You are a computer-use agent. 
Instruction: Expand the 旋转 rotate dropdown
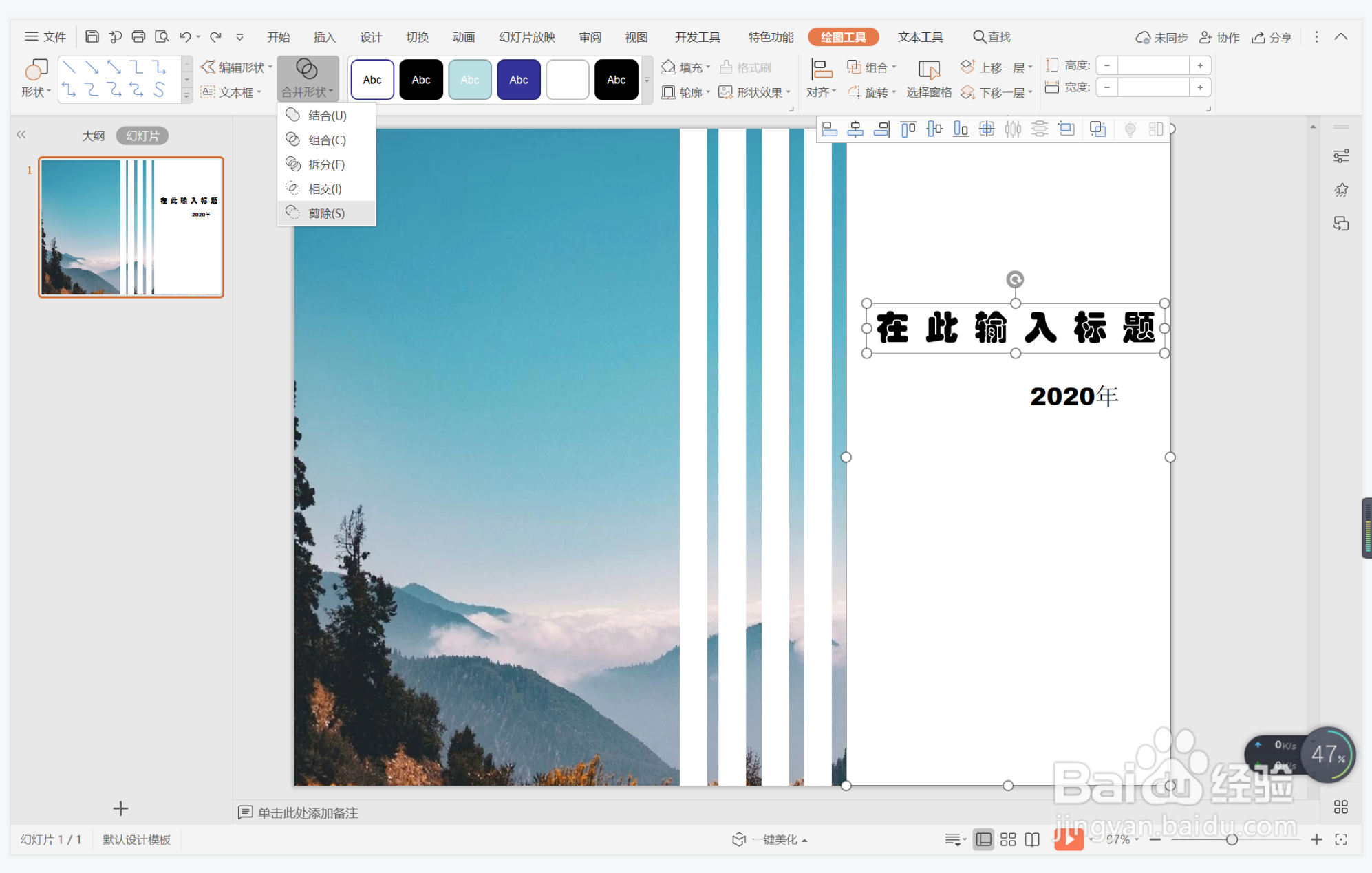point(872,92)
